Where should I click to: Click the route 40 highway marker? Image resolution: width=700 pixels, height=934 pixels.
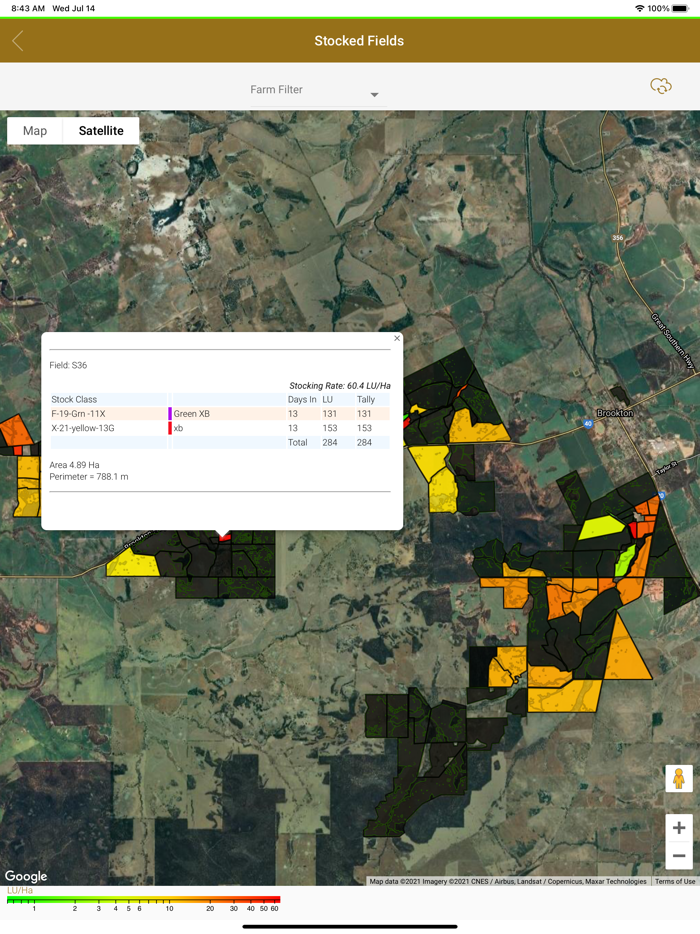(588, 424)
